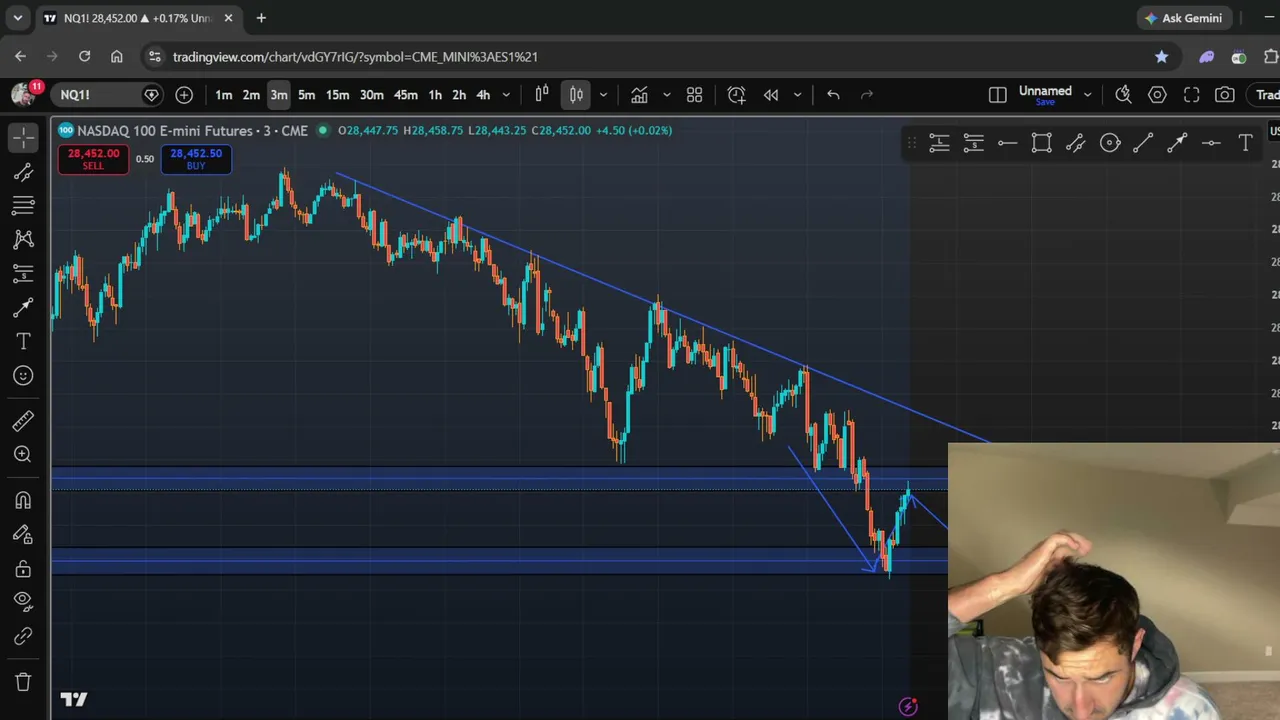Reload the TradingView page
Screen dimensions: 1280x720
click(x=84, y=57)
